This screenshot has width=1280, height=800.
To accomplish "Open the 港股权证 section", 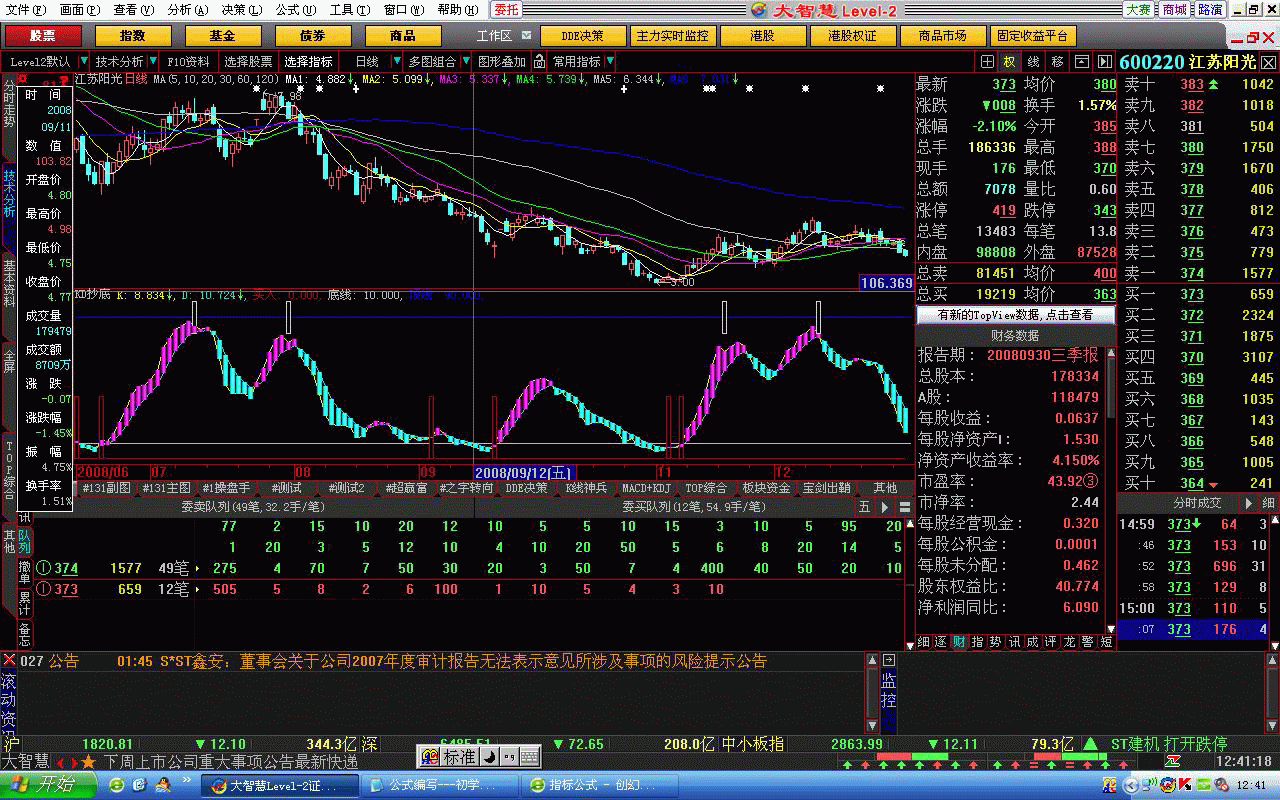I will 852,36.
